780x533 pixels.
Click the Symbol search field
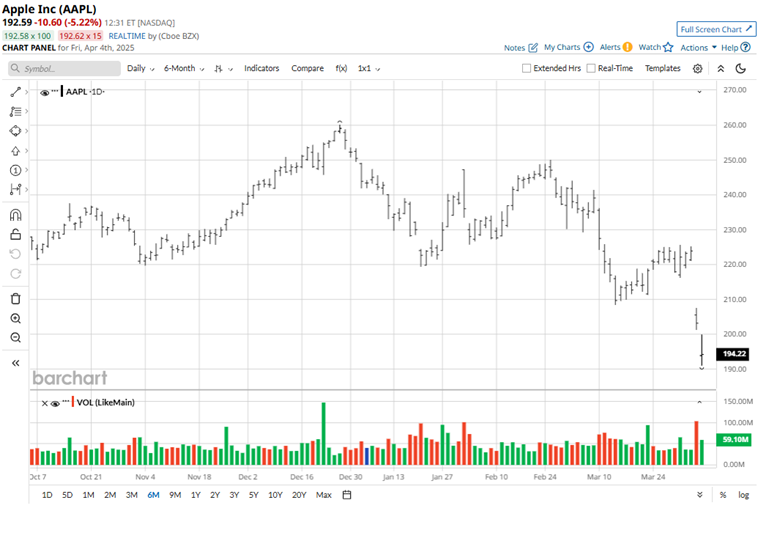click(64, 69)
